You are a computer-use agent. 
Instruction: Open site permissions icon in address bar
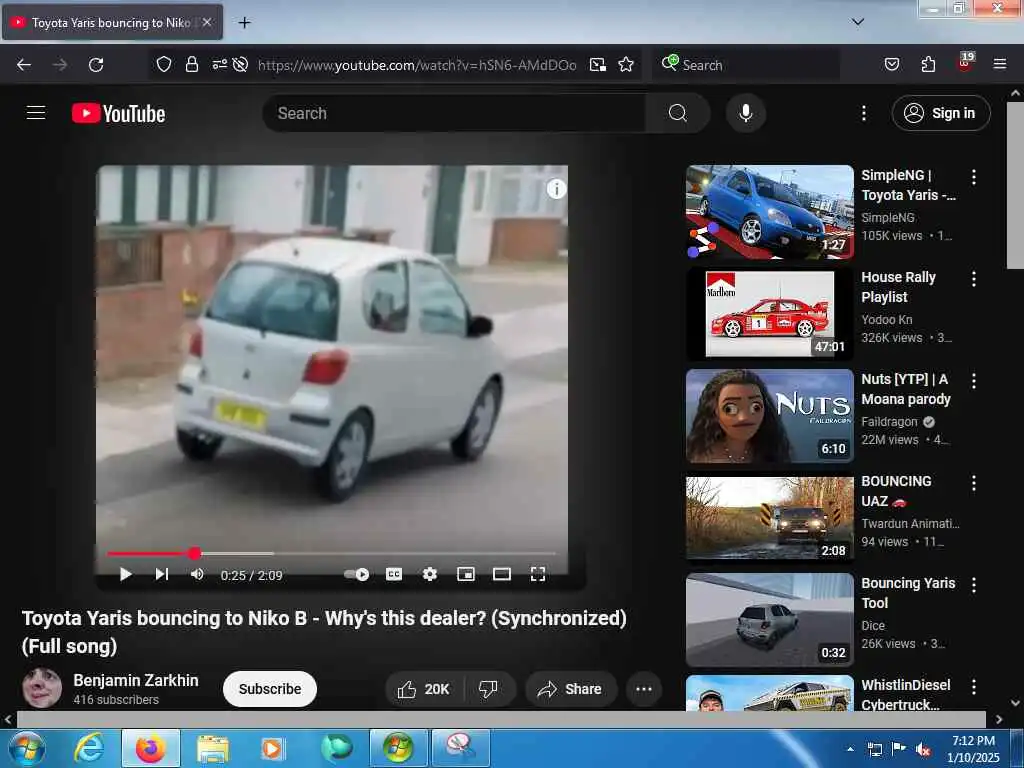pos(219,64)
